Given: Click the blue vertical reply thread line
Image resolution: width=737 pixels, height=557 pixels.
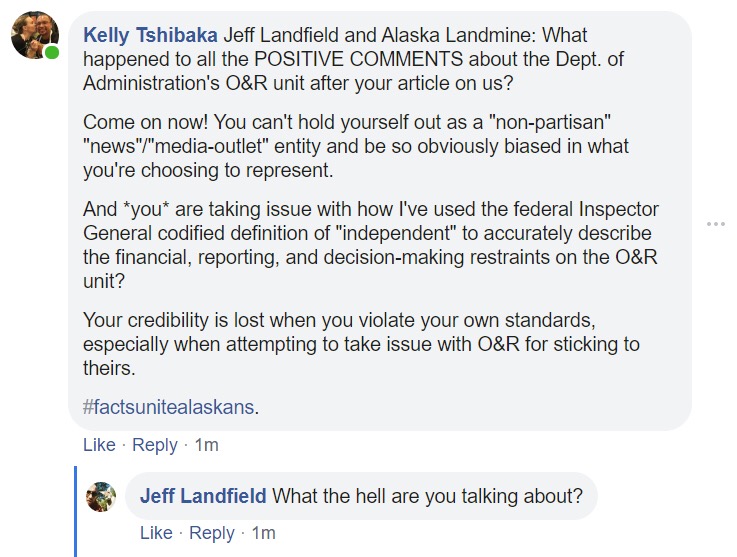Looking at the screenshot, I should point(76,510).
